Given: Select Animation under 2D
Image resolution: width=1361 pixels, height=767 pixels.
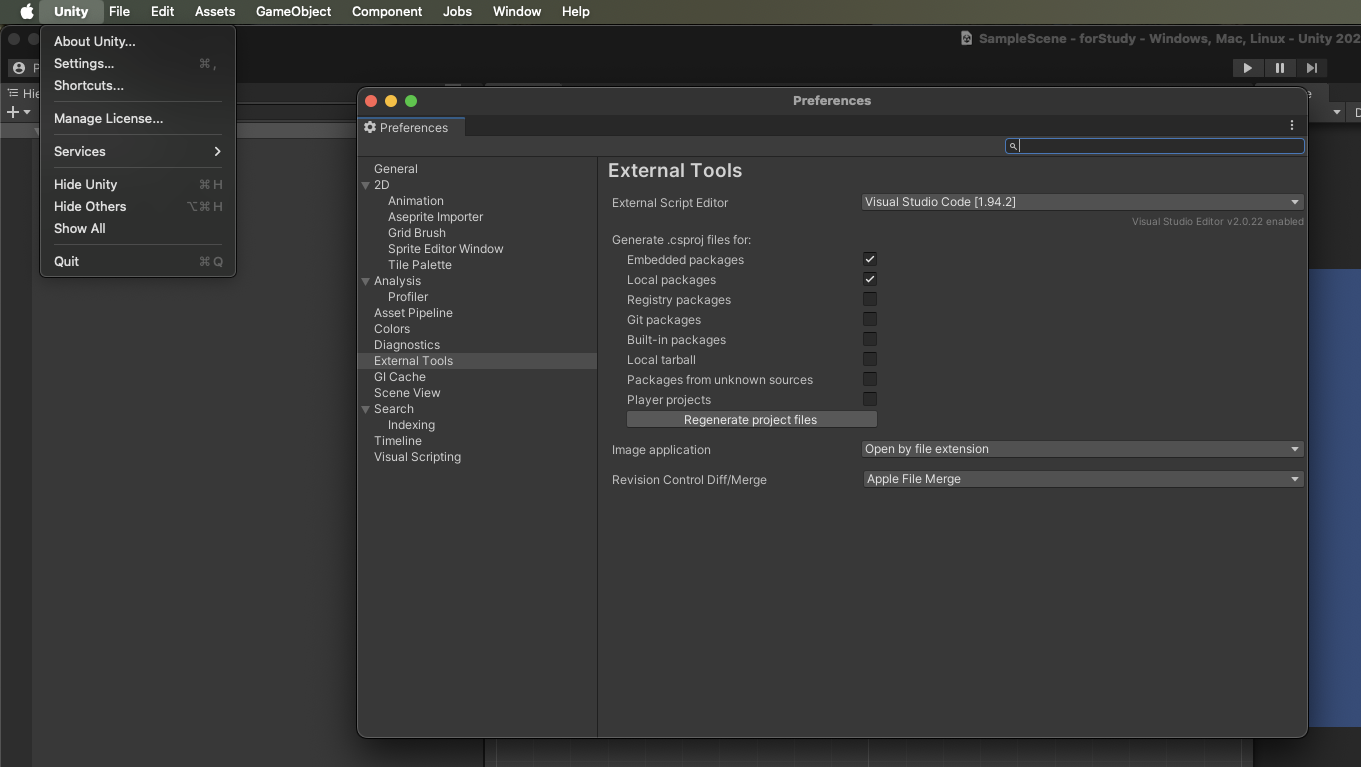Looking at the screenshot, I should tap(416, 201).
